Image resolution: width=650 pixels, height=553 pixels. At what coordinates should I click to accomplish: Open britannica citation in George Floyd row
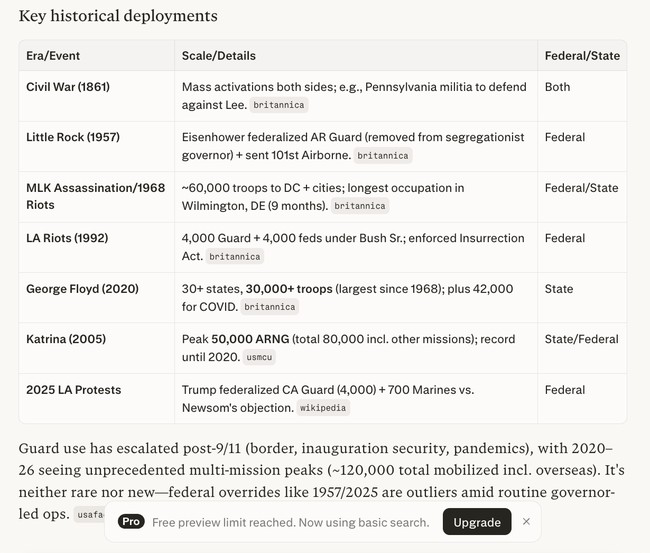pos(269,307)
